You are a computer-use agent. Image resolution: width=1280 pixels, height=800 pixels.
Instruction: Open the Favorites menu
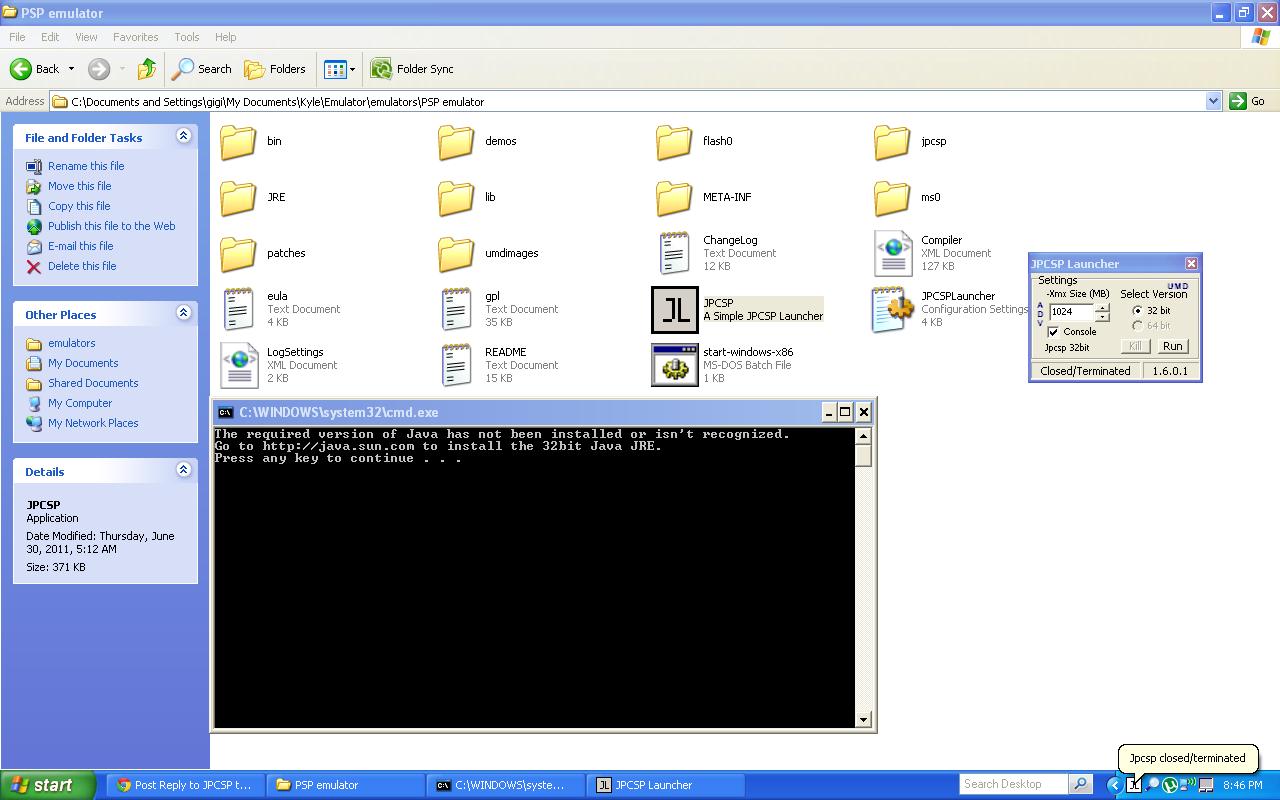(x=135, y=37)
